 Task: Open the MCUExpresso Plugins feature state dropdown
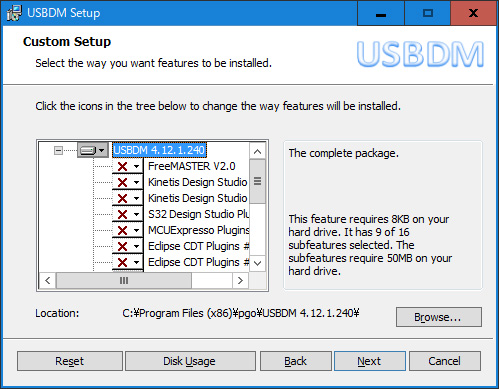[128, 230]
